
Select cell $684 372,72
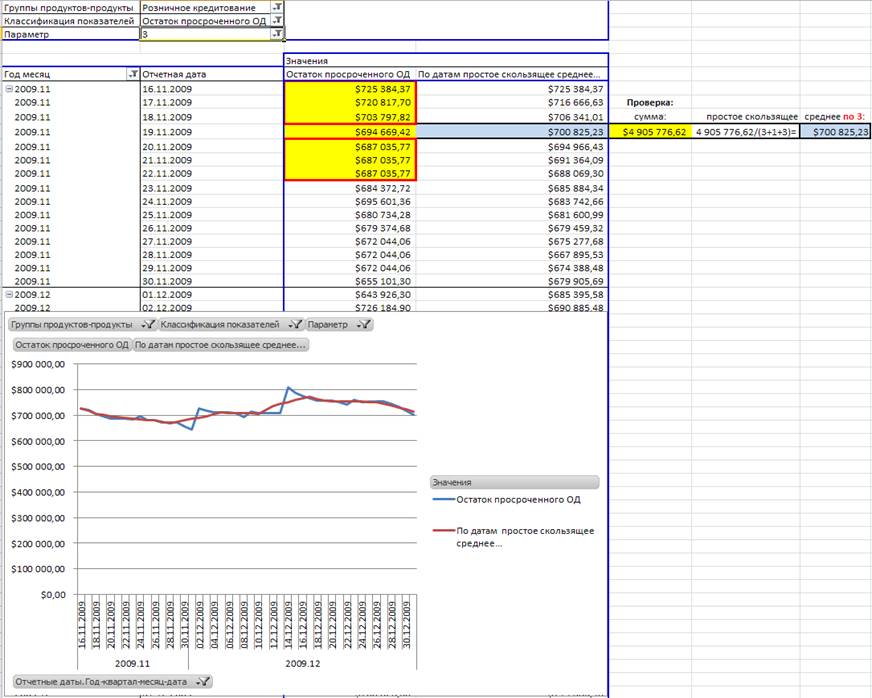(350, 188)
